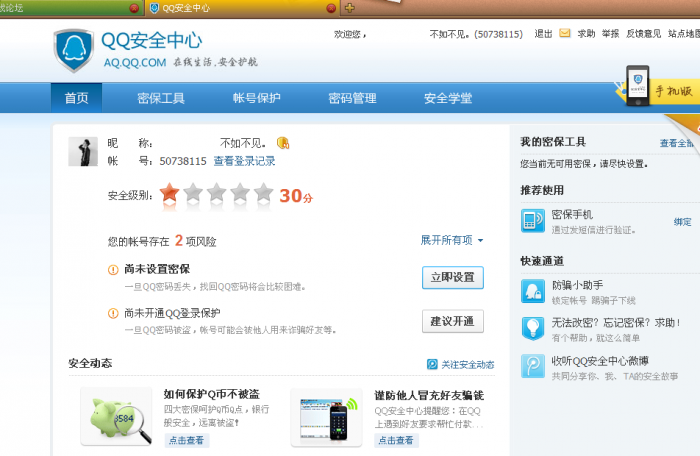Click 收听QQ安全中心微博 link text

600,360
